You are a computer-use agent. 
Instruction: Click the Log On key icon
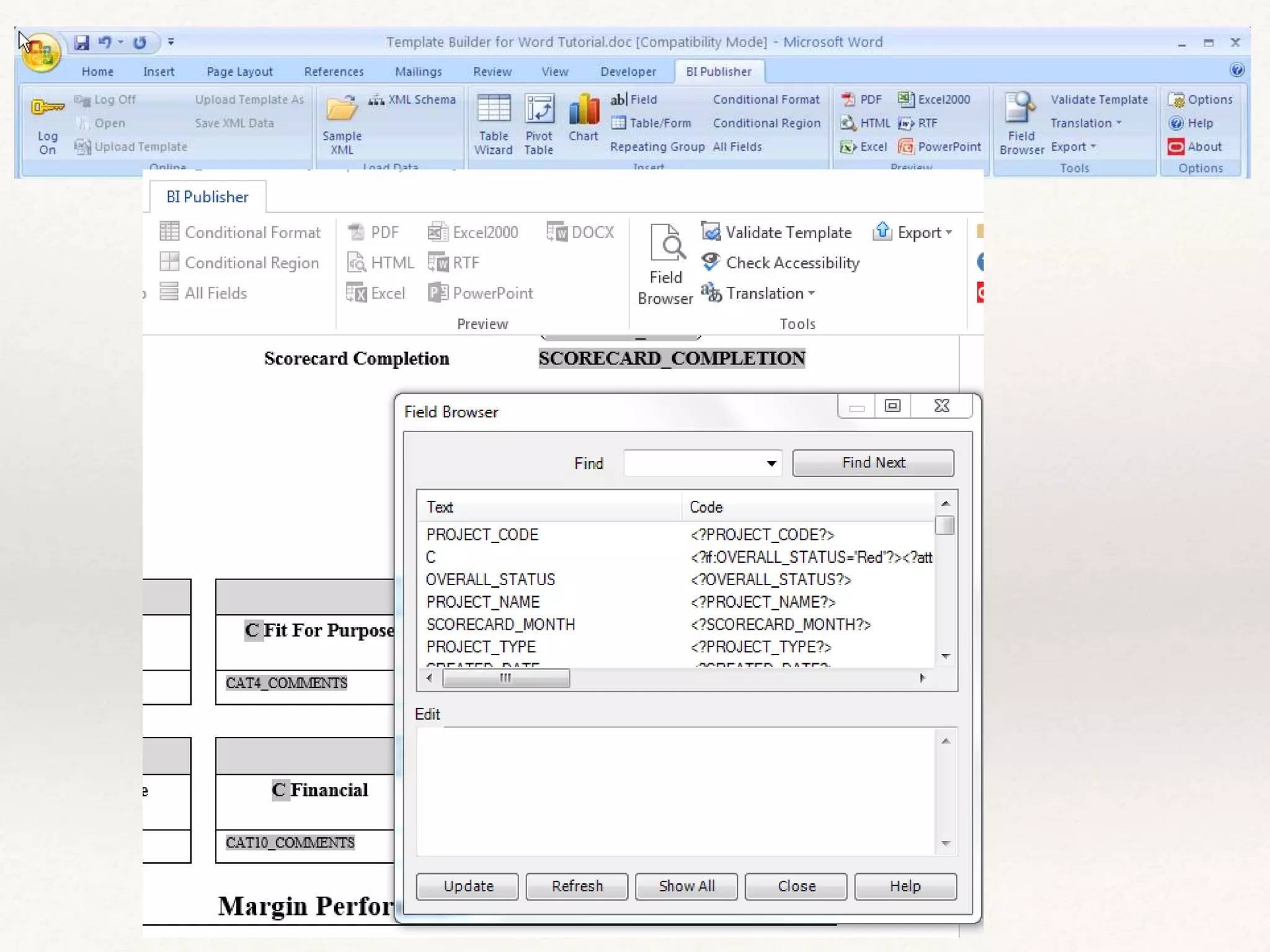tap(47, 107)
